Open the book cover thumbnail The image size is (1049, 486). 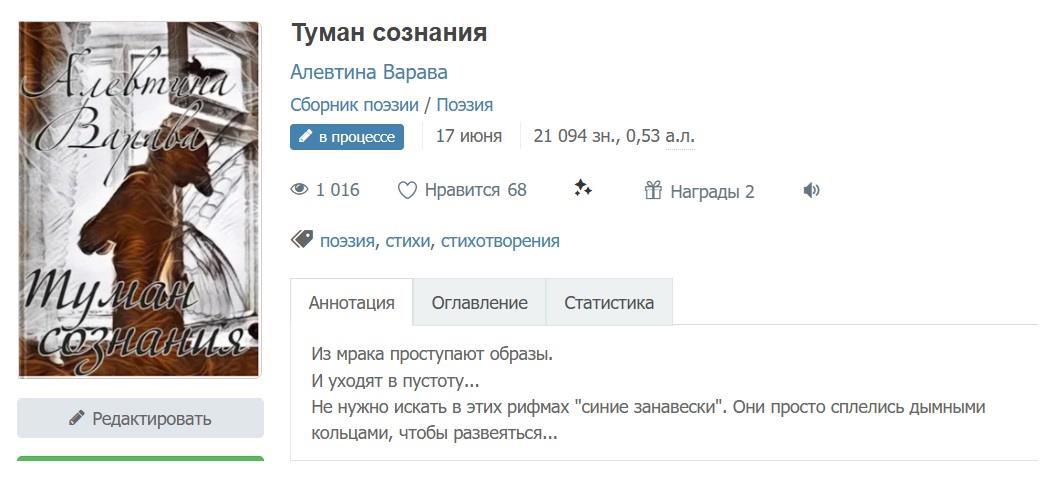pyautogui.click(x=139, y=200)
